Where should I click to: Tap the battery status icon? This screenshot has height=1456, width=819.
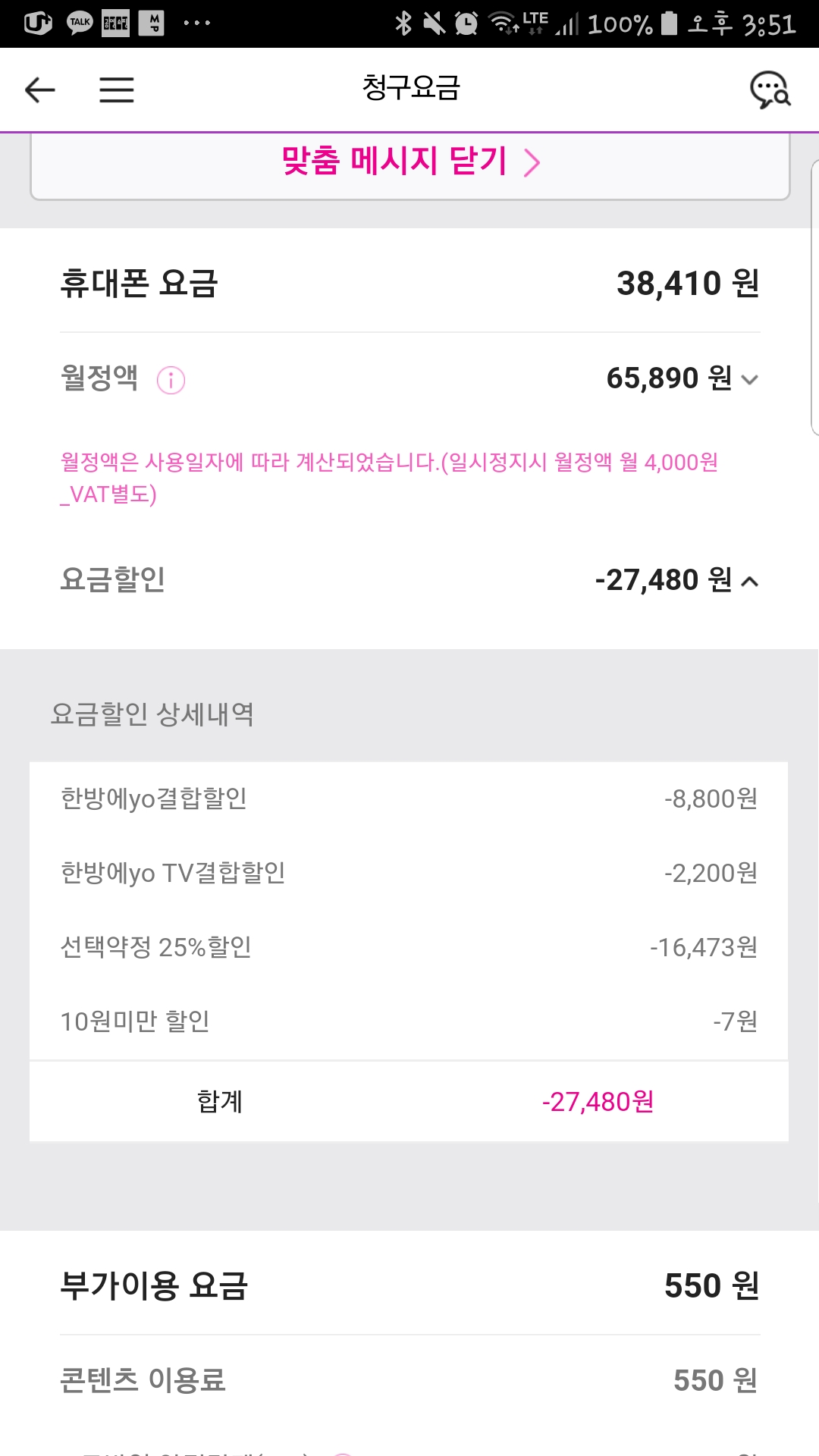[x=669, y=24]
